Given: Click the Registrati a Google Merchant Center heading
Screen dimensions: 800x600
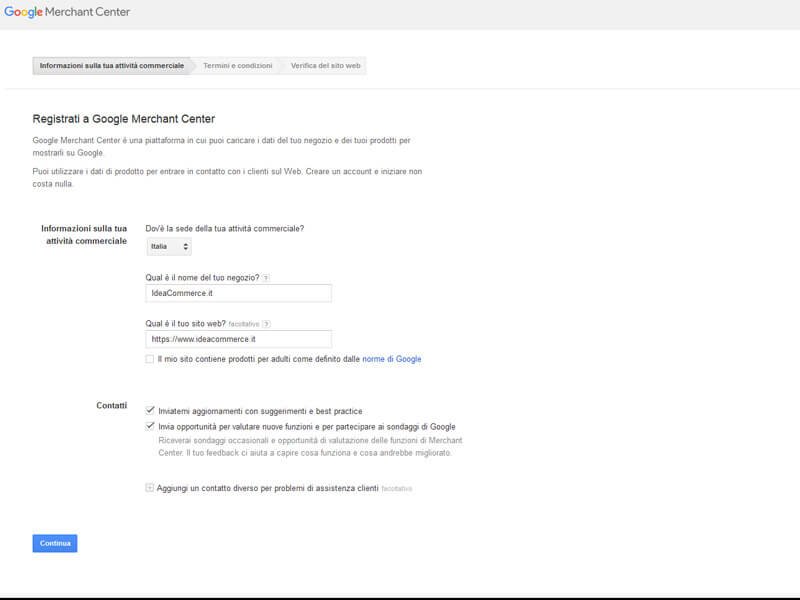Looking at the screenshot, I should tap(124, 119).
